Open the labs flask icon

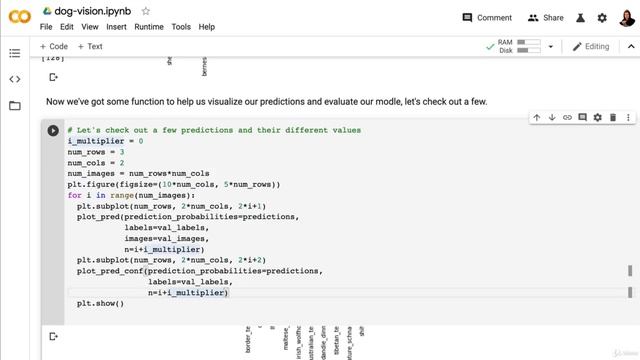coord(580,18)
